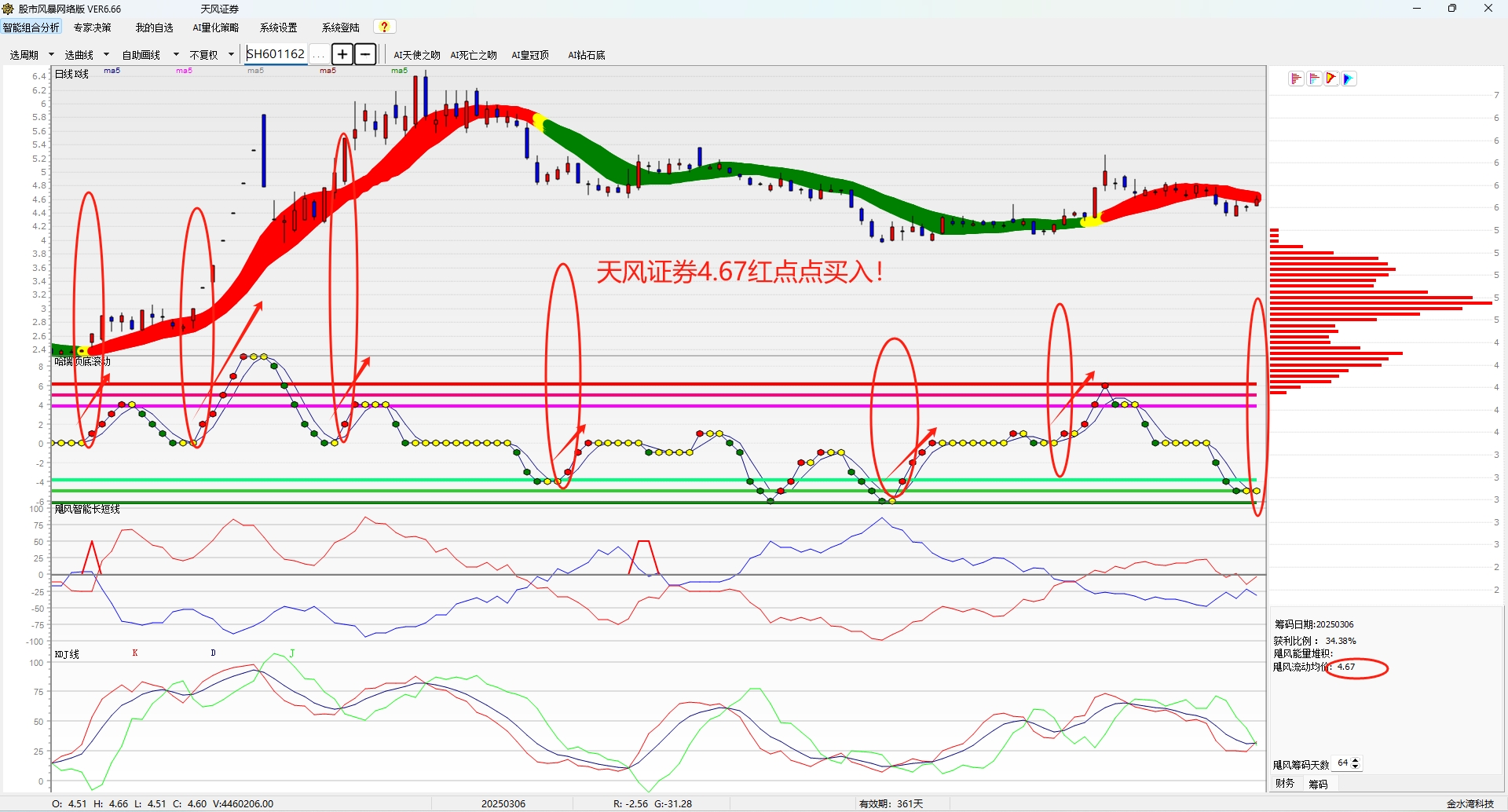The width and height of the screenshot is (1508, 812).
Task: Click the blue-cyan triangle chip icon
Action: (x=1349, y=79)
